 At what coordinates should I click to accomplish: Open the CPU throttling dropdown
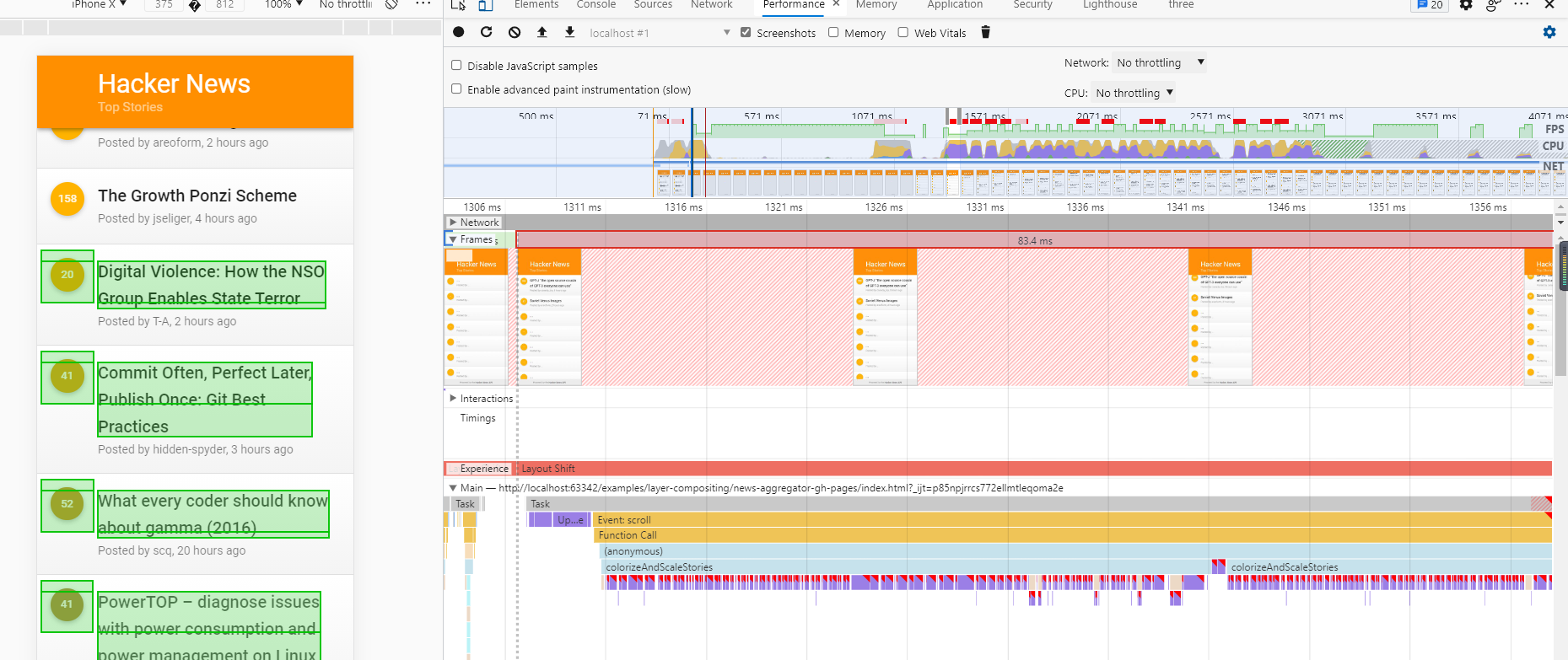(x=1134, y=93)
